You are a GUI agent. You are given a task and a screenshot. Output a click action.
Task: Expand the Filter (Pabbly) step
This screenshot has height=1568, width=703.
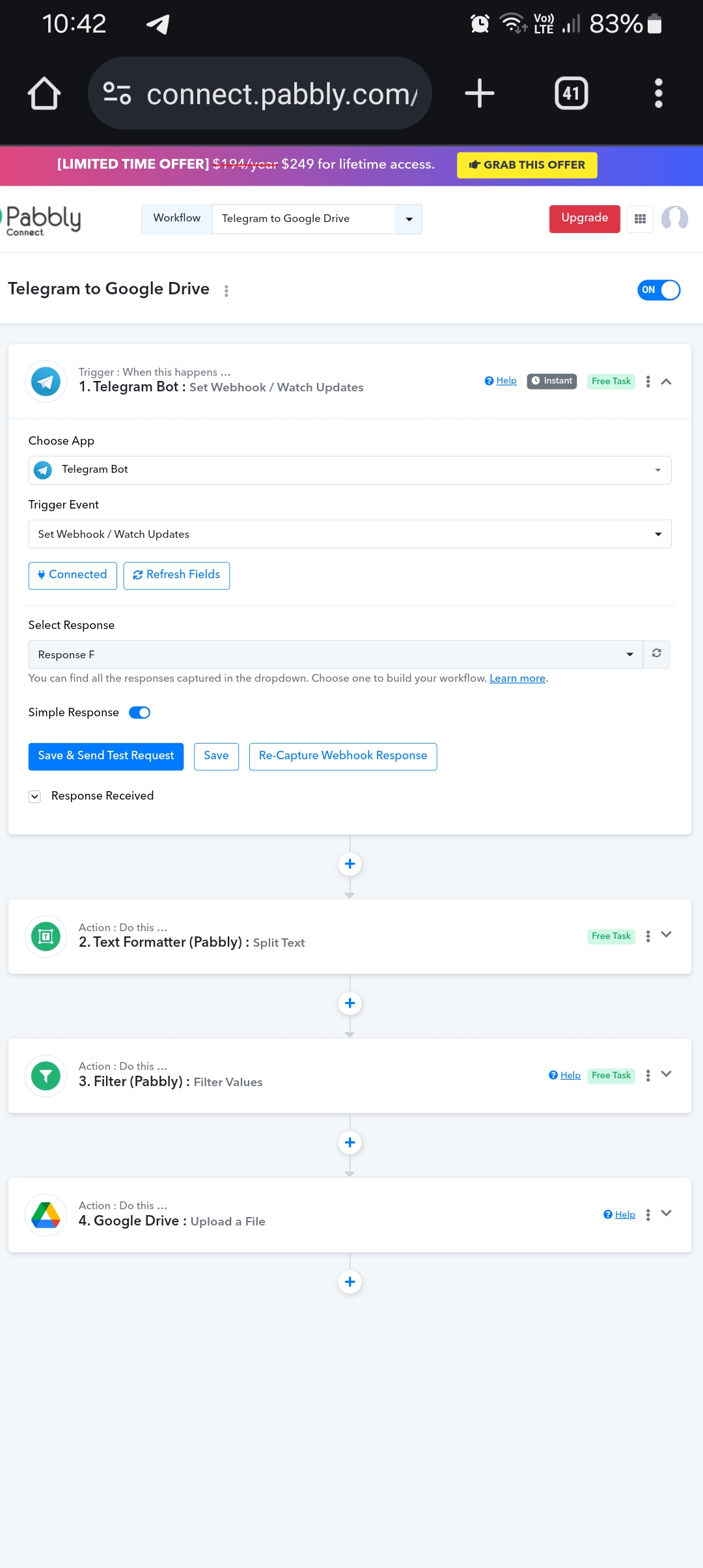[x=667, y=1074]
